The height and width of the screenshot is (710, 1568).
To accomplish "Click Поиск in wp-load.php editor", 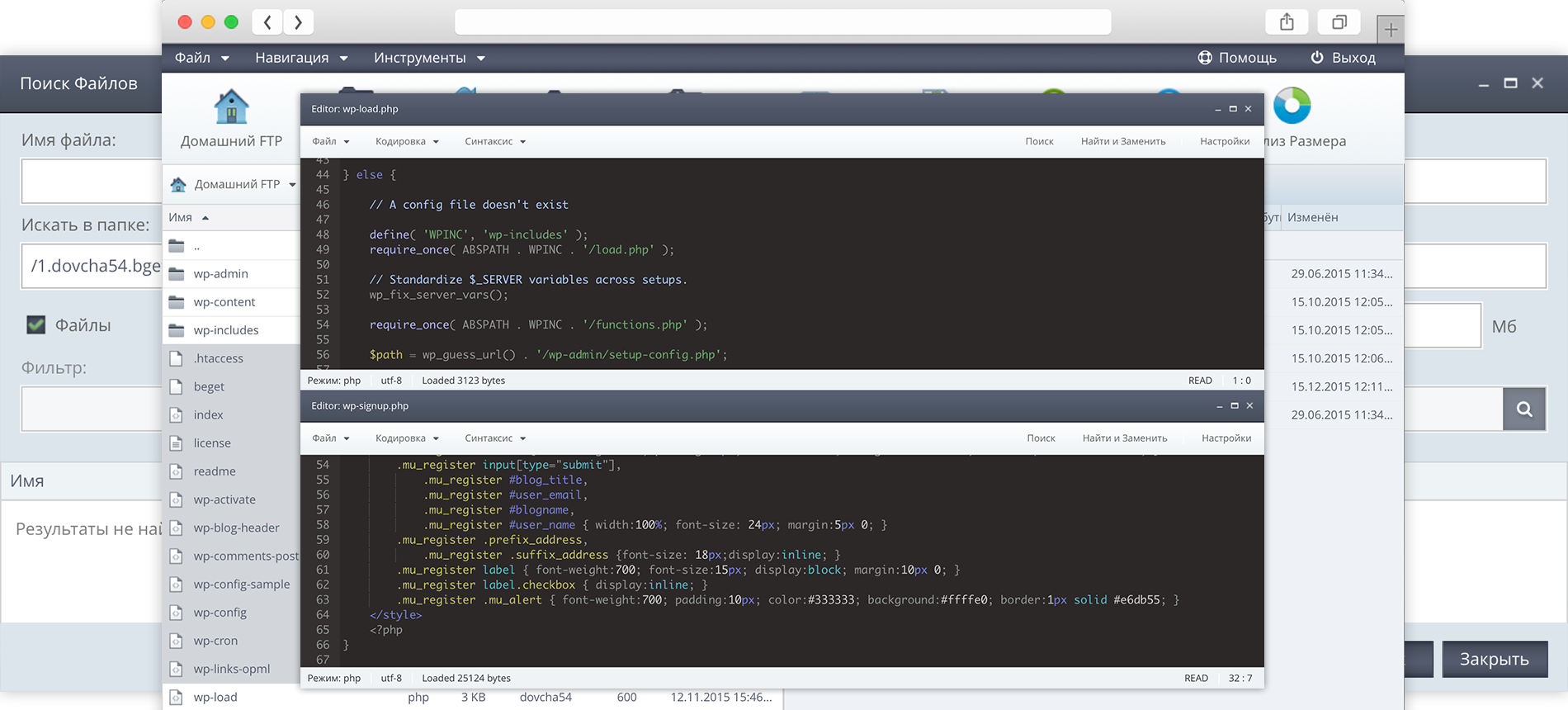I will coord(1039,141).
